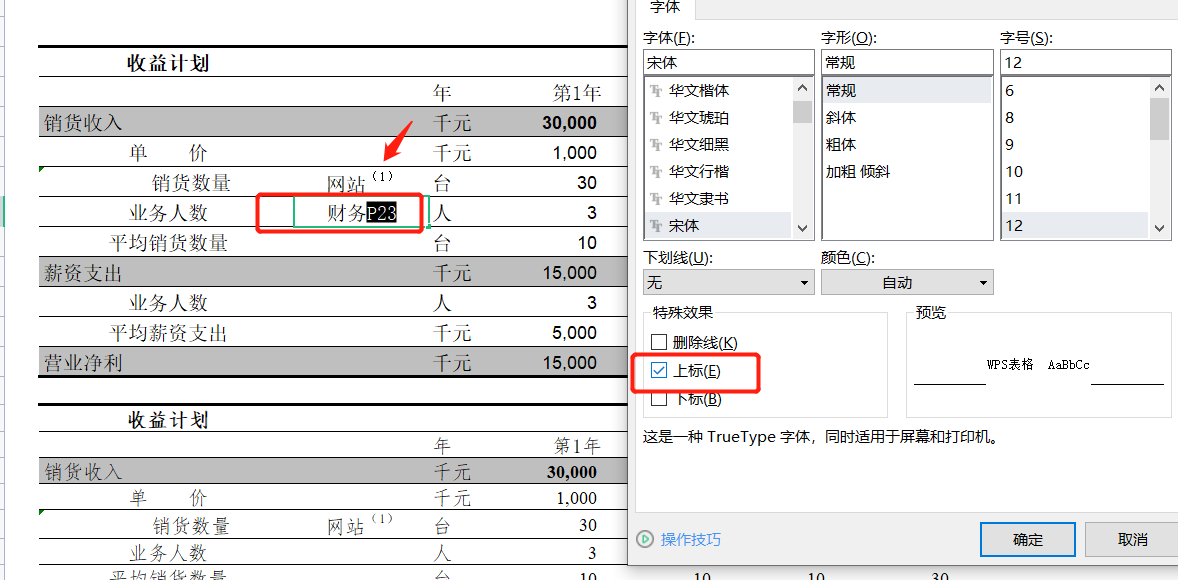The height and width of the screenshot is (580, 1178).
Task: Click the TrueType icon next to 华文隶书
Action: pyautogui.click(x=657, y=198)
